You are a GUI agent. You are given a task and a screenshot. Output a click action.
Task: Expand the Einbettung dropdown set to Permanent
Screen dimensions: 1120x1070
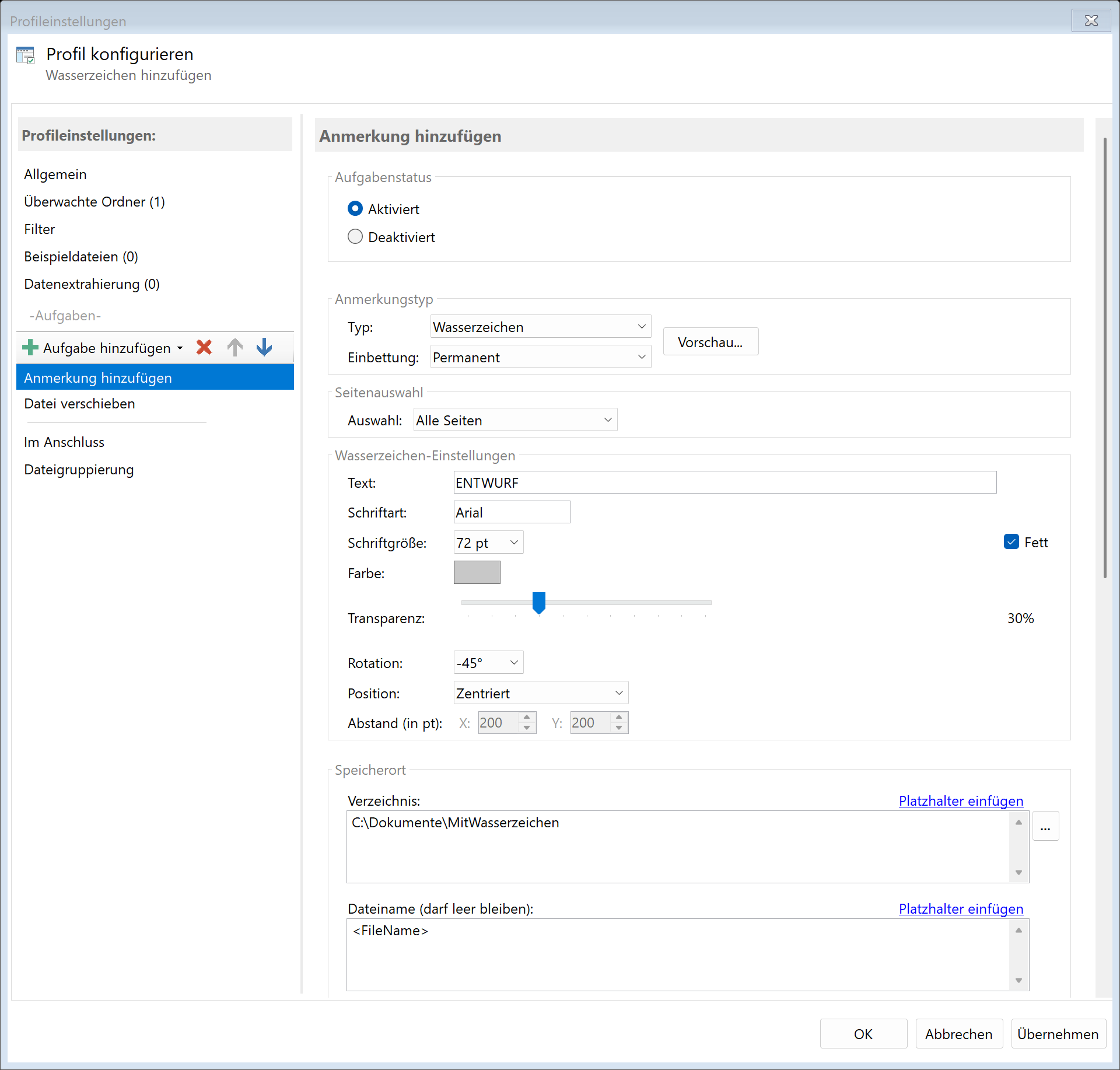click(540, 357)
